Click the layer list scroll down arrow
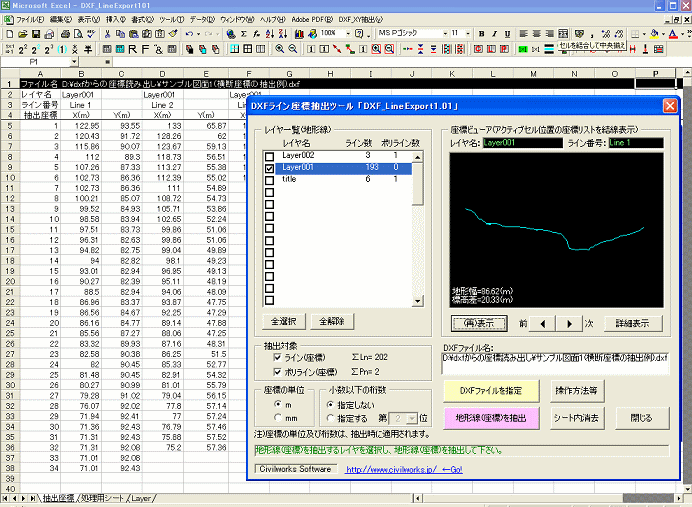 [x=417, y=301]
